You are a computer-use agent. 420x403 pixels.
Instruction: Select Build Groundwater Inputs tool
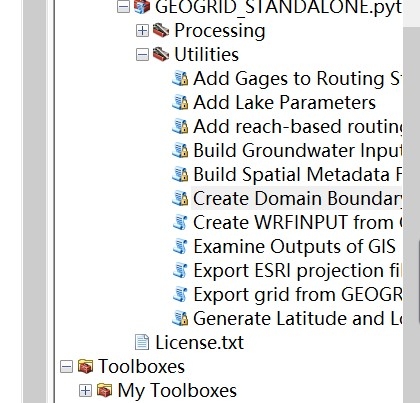[298, 150]
